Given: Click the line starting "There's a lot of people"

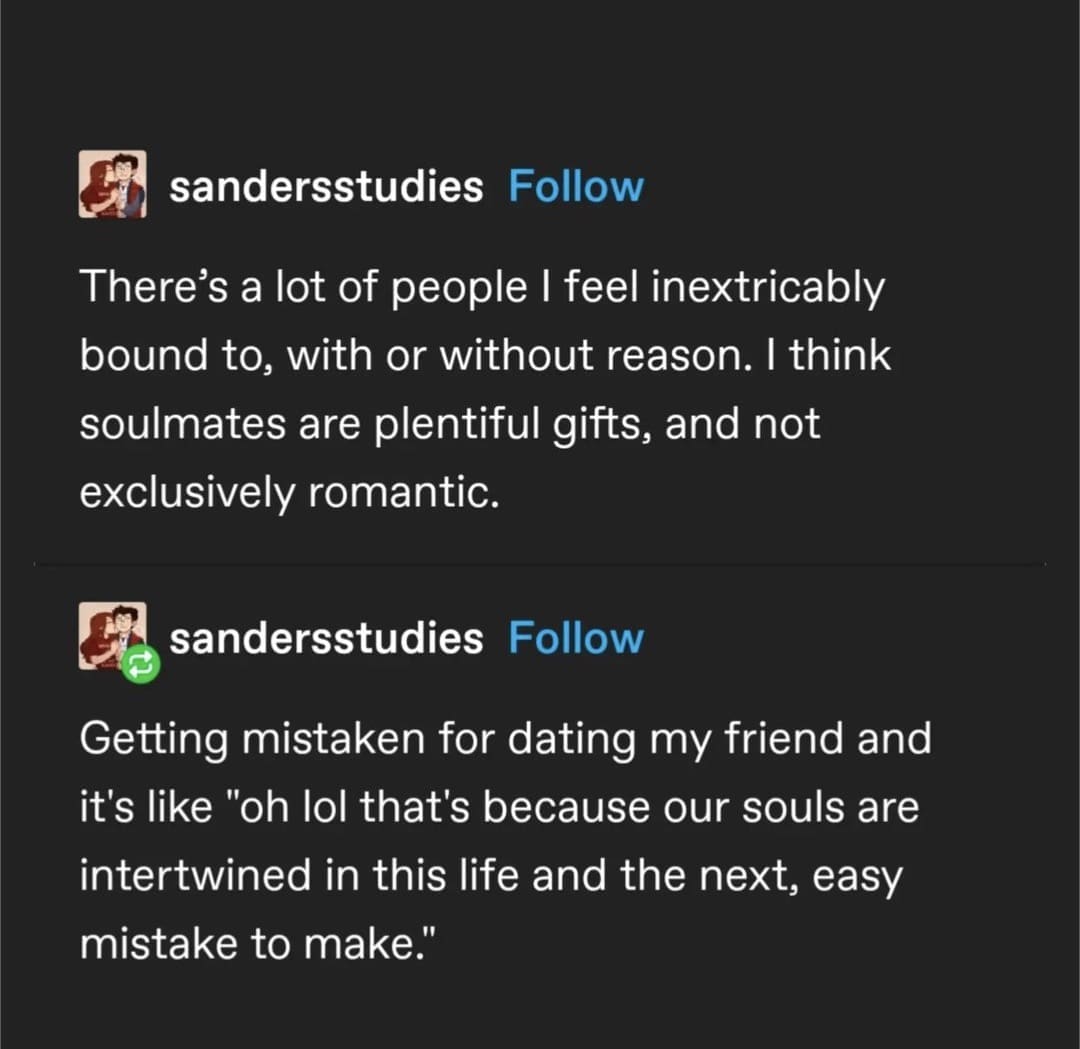Looking at the screenshot, I should (482, 289).
